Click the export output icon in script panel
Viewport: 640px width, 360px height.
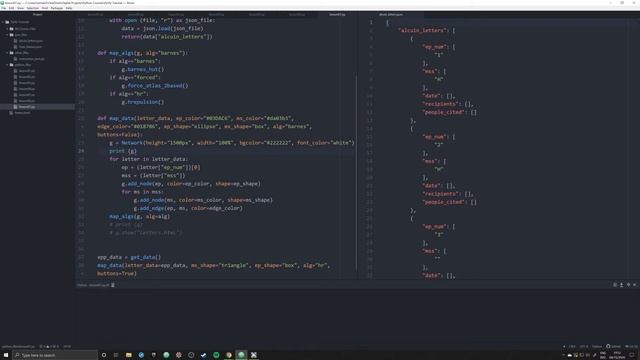coord(622,285)
